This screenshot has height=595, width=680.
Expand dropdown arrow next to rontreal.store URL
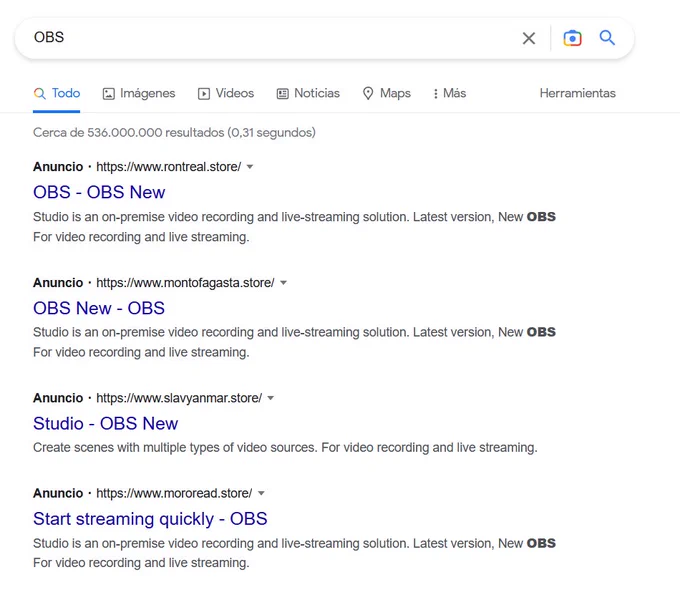[250, 167]
